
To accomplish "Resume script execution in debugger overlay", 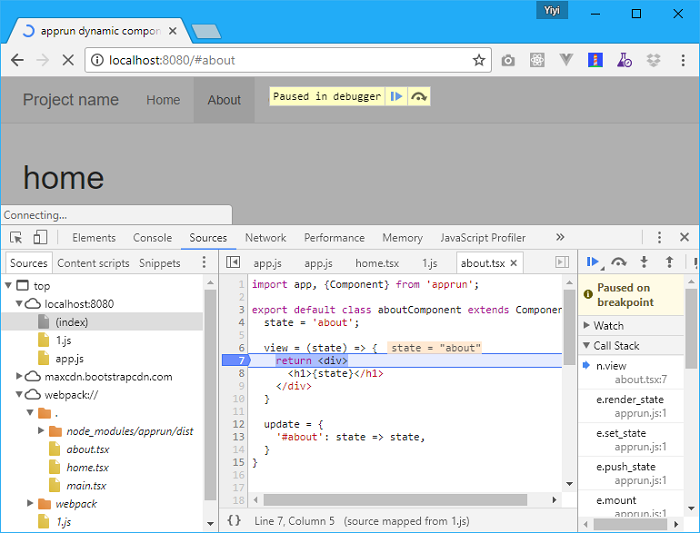I will [397, 97].
